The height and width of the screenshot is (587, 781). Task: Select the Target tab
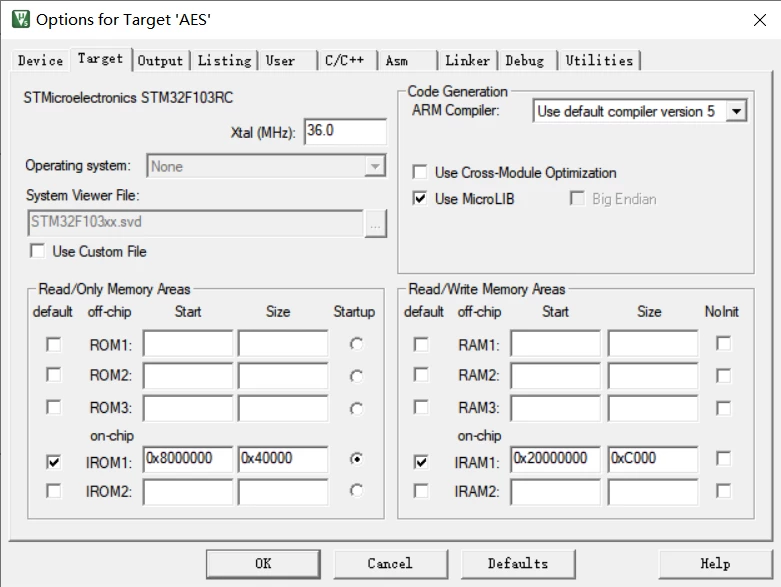[x=101, y=59]
